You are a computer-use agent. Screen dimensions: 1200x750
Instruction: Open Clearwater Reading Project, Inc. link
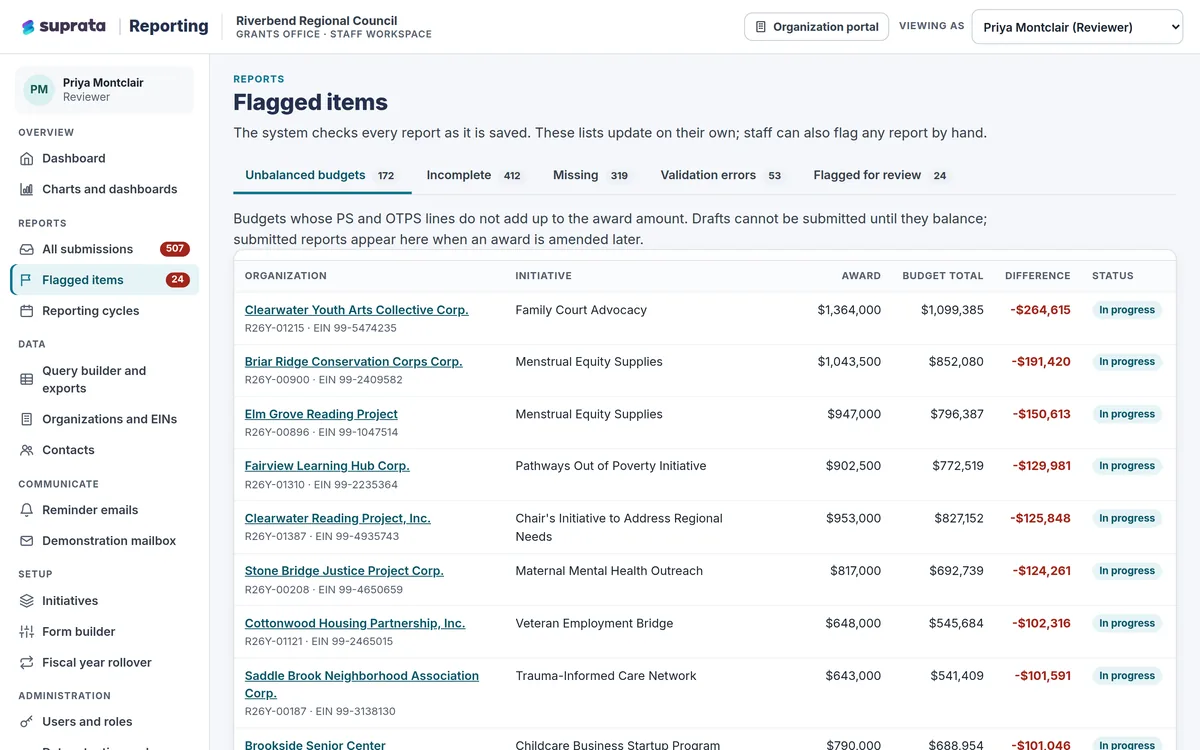tap(338, 518)
